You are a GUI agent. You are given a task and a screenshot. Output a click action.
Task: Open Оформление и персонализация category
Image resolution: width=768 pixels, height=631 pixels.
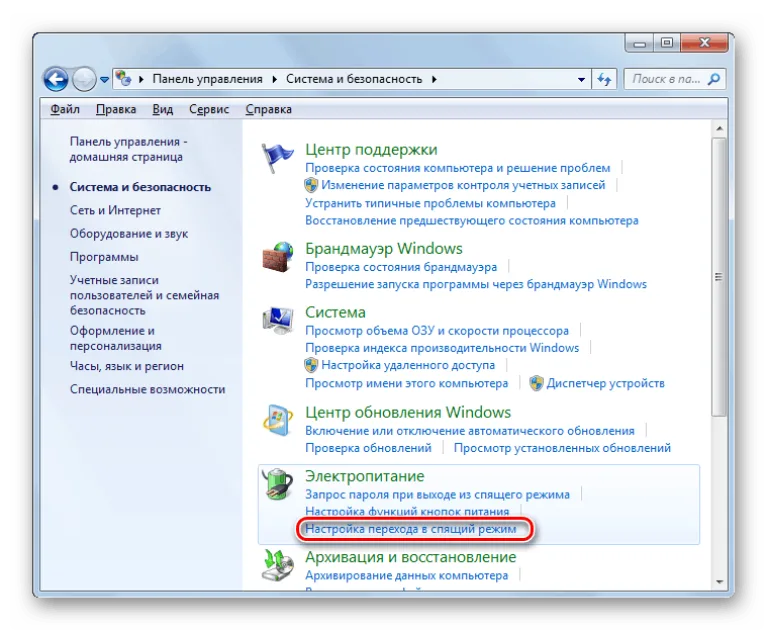(x=116, y=338)
